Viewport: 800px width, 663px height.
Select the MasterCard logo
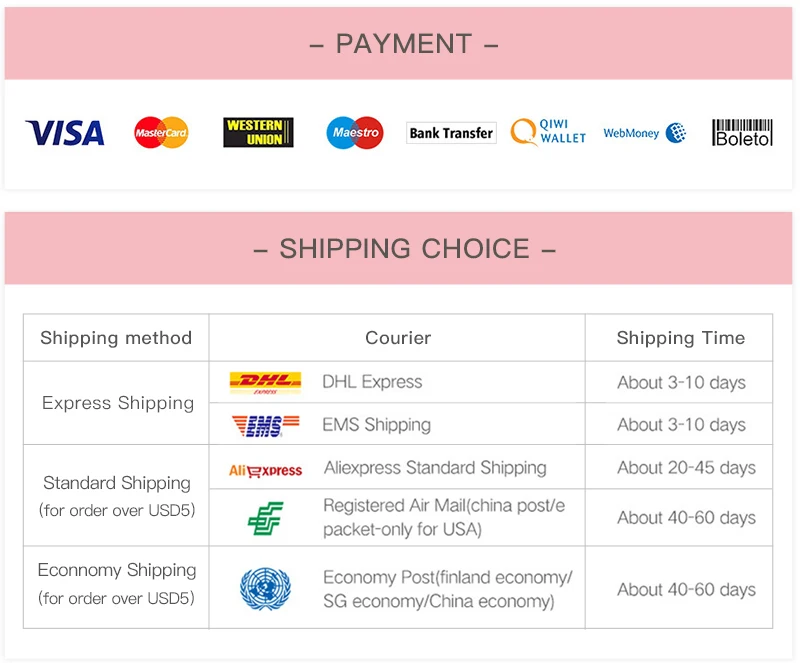tap(161, 133)
